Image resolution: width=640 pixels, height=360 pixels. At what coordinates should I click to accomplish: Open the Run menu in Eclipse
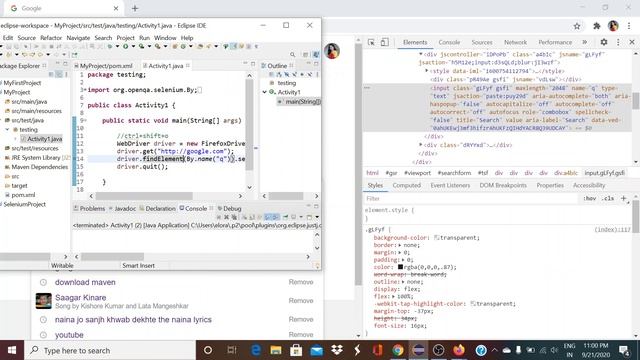144,38
